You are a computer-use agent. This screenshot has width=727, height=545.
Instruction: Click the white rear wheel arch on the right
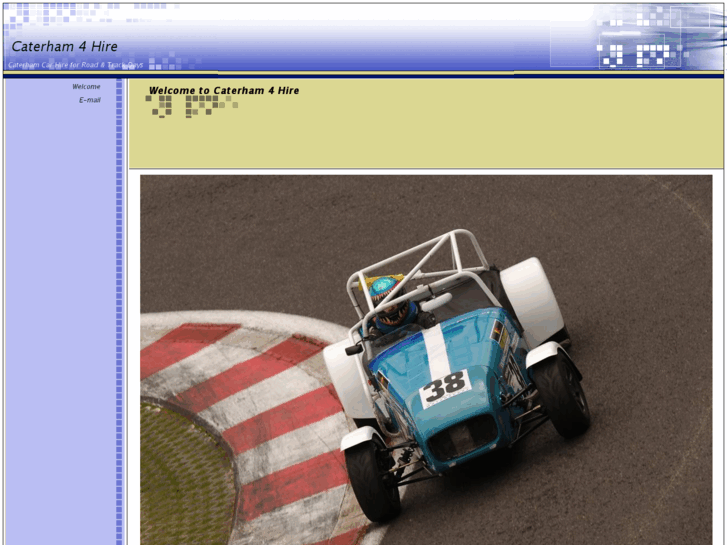(530, 295)
